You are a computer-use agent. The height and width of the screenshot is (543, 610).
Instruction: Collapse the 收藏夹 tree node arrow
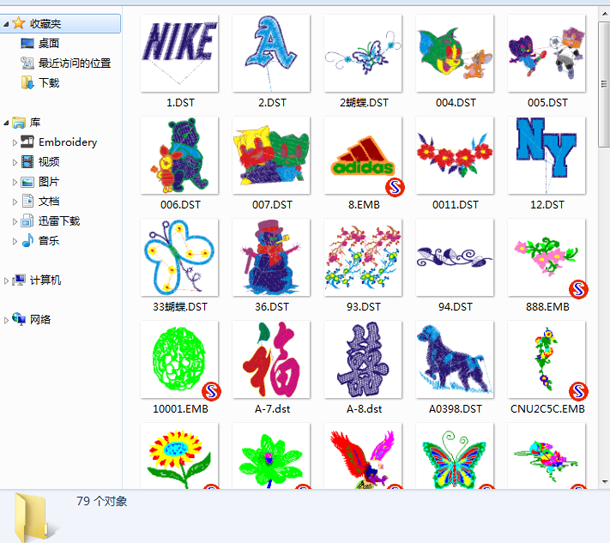(x=6, y=24)
